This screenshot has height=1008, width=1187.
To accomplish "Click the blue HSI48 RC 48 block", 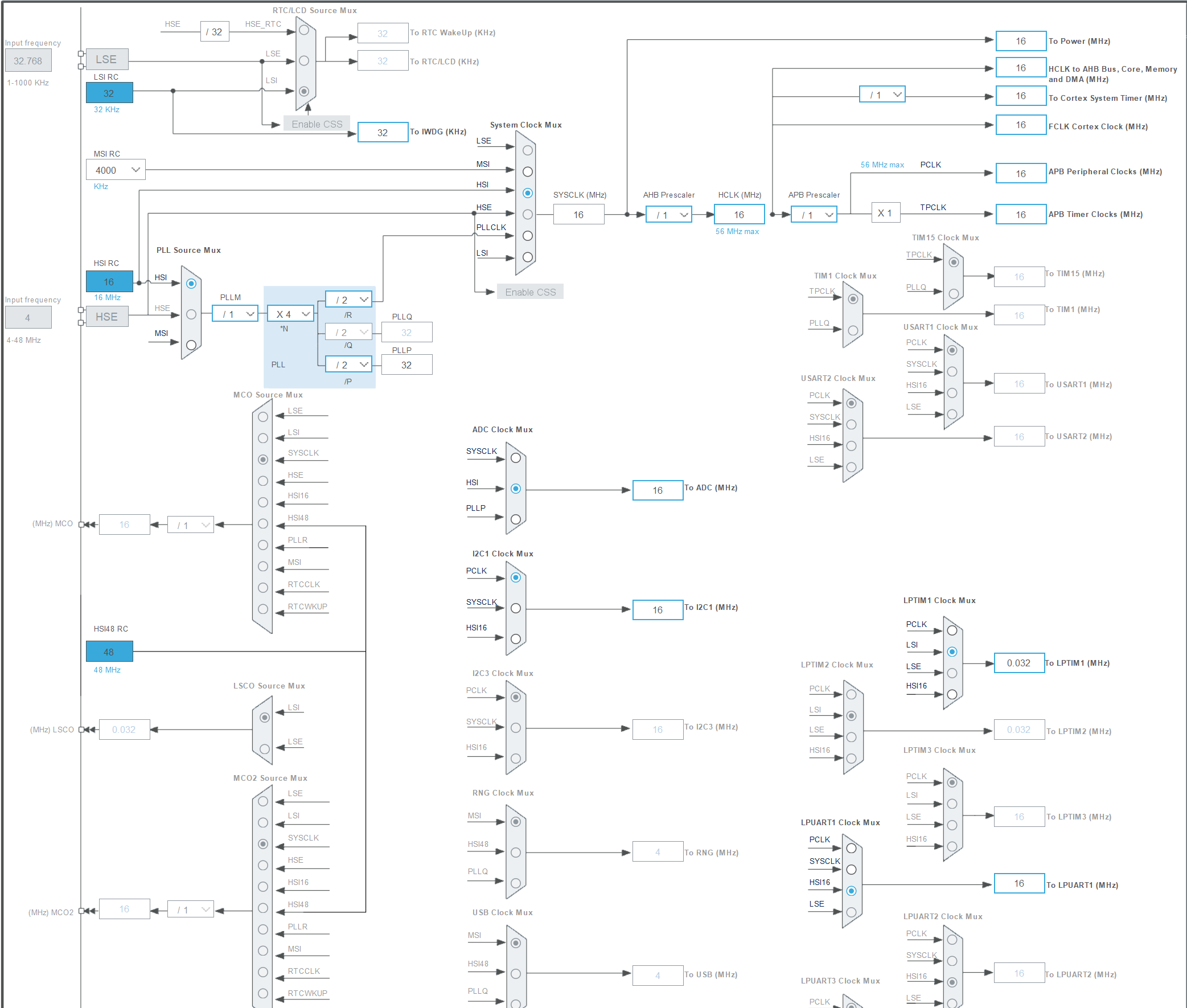I will pos(109,651).
